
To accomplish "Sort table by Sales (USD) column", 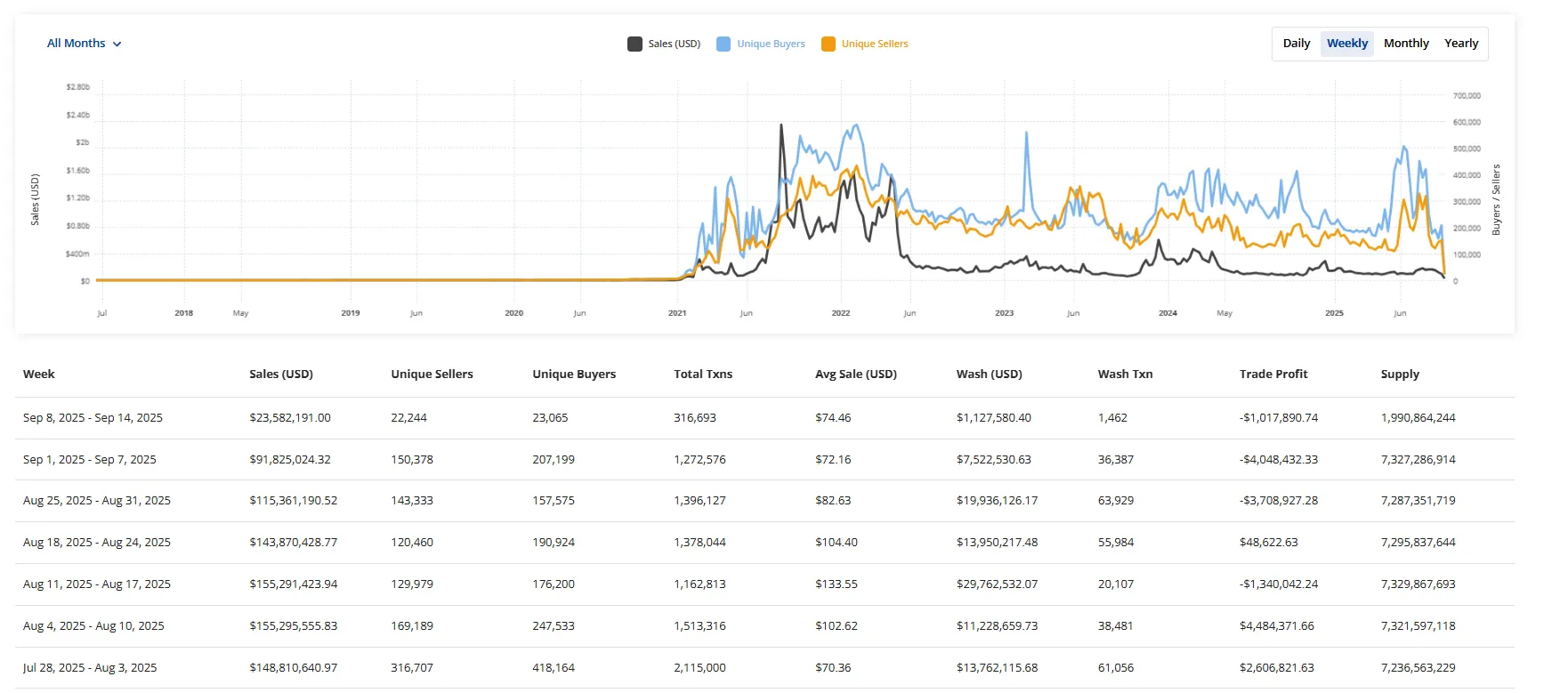I will pyautogui.click(x=281, y=375).
